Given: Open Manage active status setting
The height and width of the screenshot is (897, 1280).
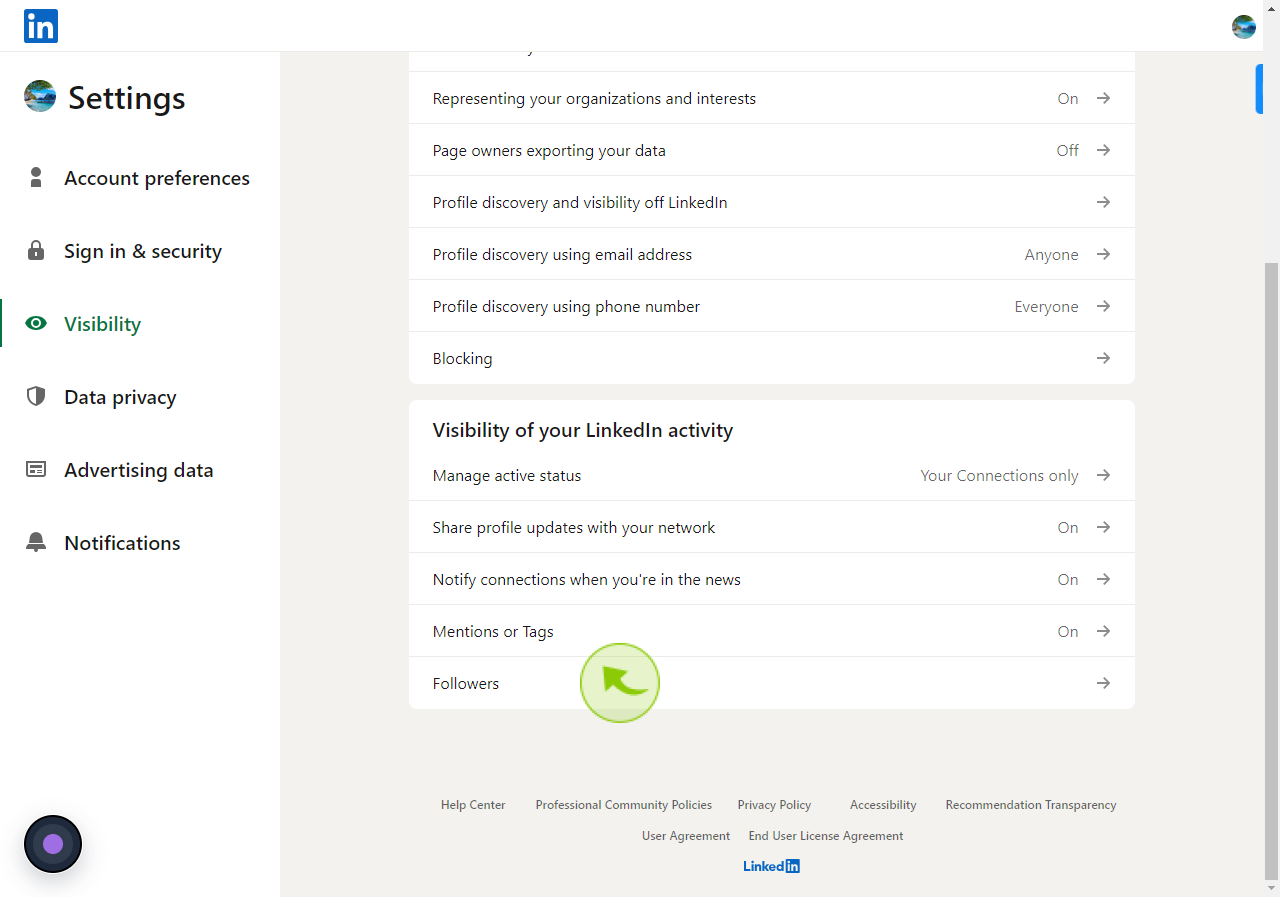Looking at the screenshot, I should tap(772, 475).
